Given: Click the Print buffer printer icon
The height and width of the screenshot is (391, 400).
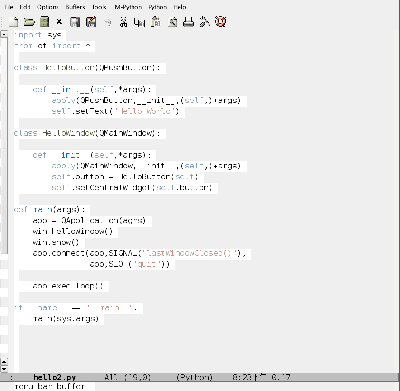Looking at the screenshot, I should 188,22.
